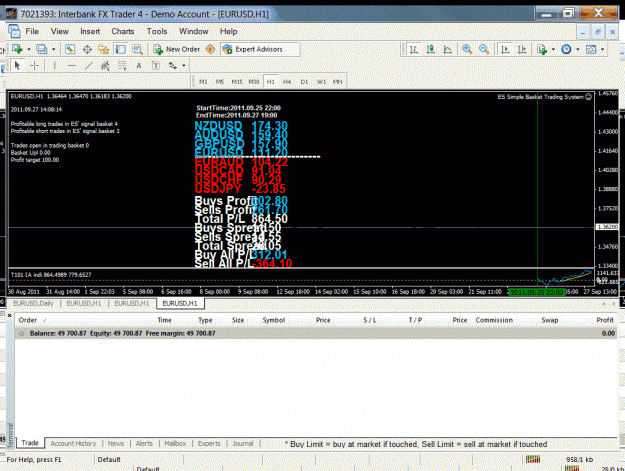Launch MetaEditor via the yellow diamond icon
This screenshot has width=625, height=471.
[x=210, y=49]
